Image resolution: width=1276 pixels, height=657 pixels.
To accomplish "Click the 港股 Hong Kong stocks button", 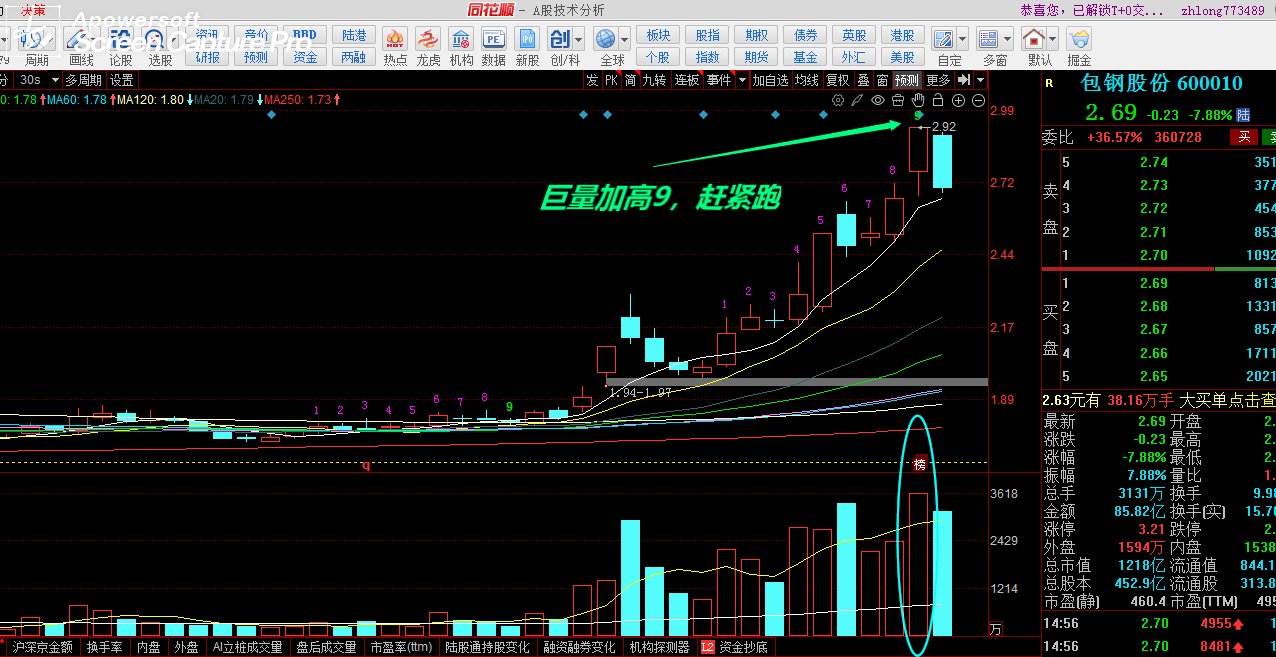I will coord(903,36).
